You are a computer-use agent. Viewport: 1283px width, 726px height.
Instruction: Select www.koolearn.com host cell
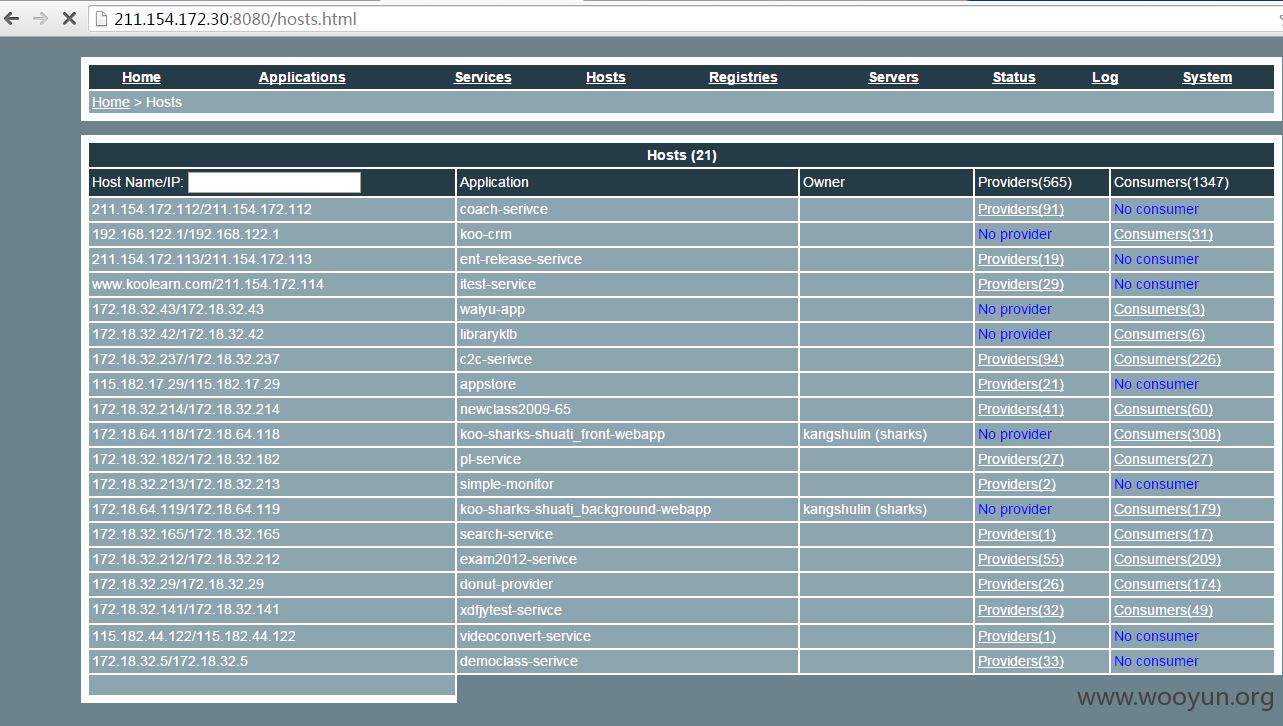272,284
